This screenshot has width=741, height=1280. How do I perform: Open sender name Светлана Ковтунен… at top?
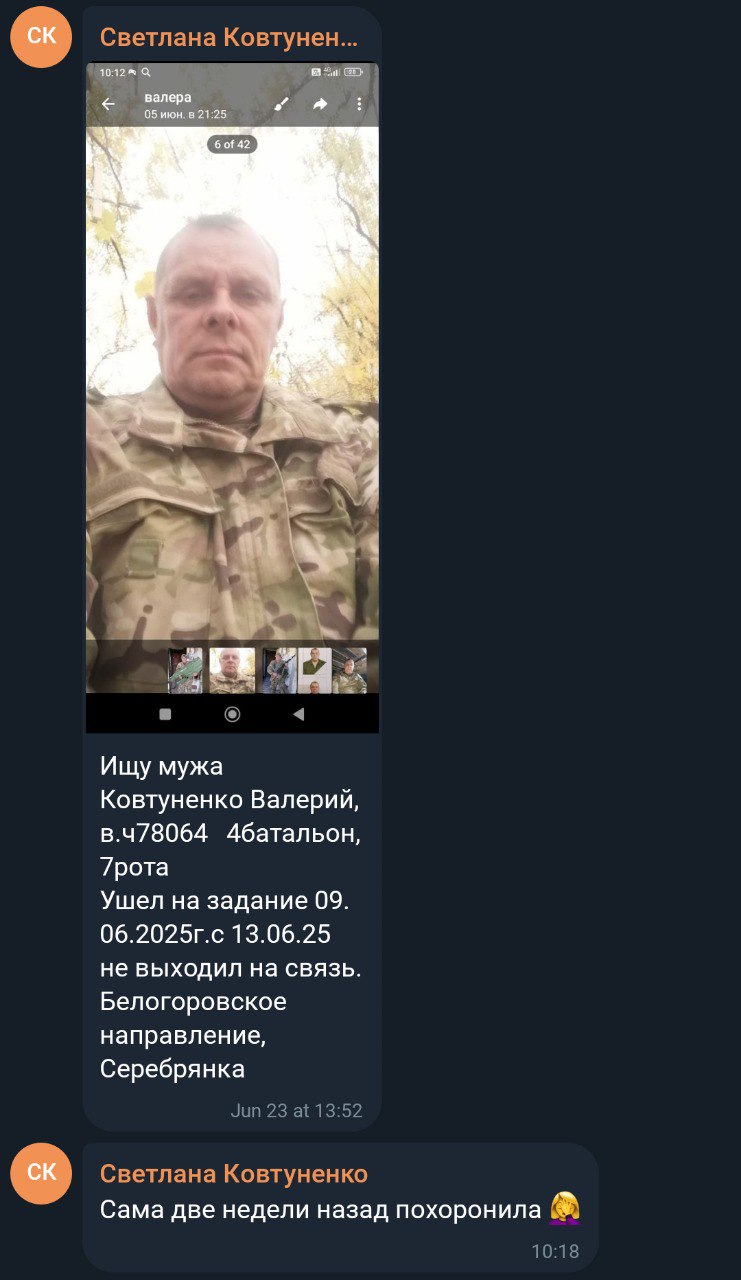pos(229,38)
